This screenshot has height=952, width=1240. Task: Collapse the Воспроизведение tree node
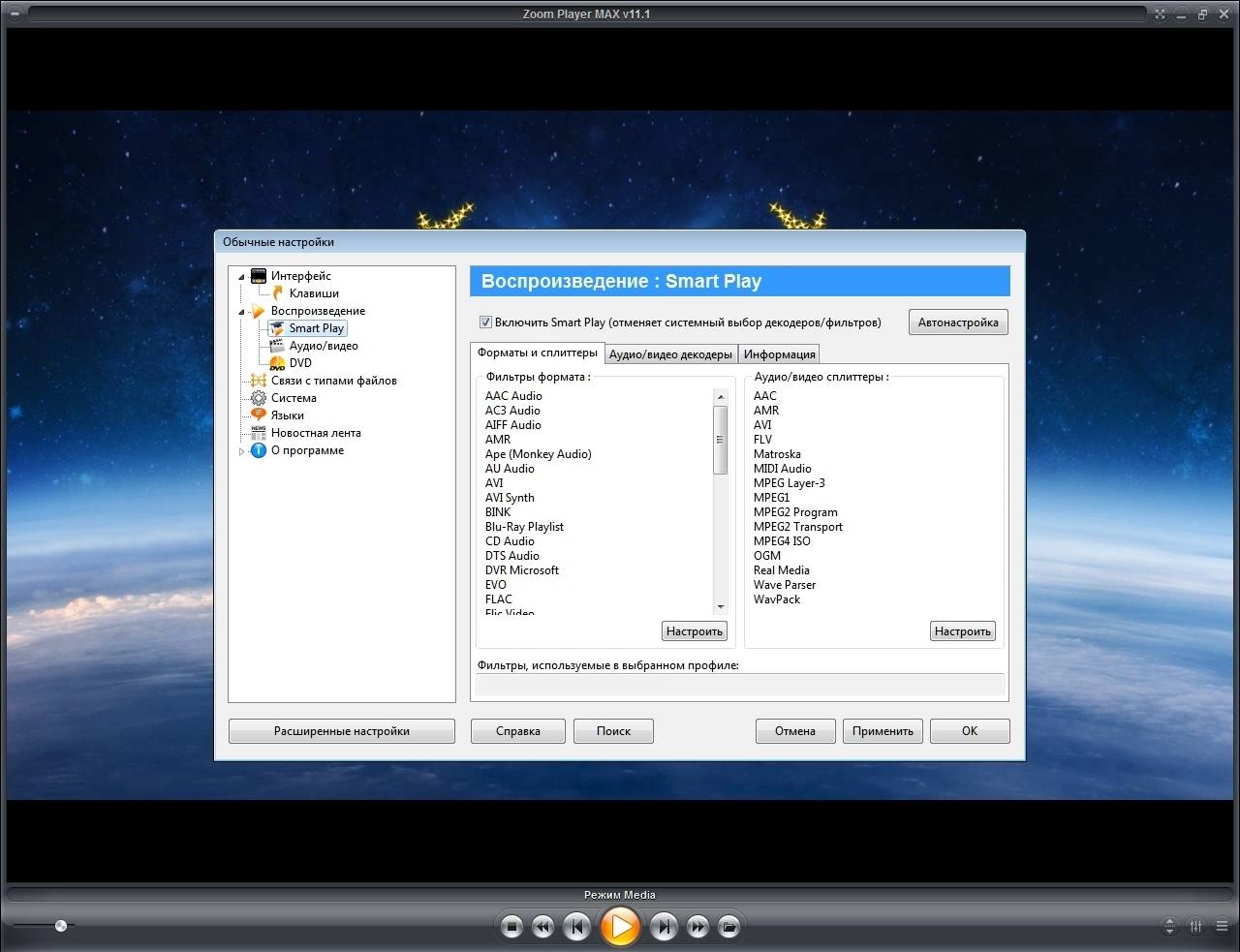[242, 312]
